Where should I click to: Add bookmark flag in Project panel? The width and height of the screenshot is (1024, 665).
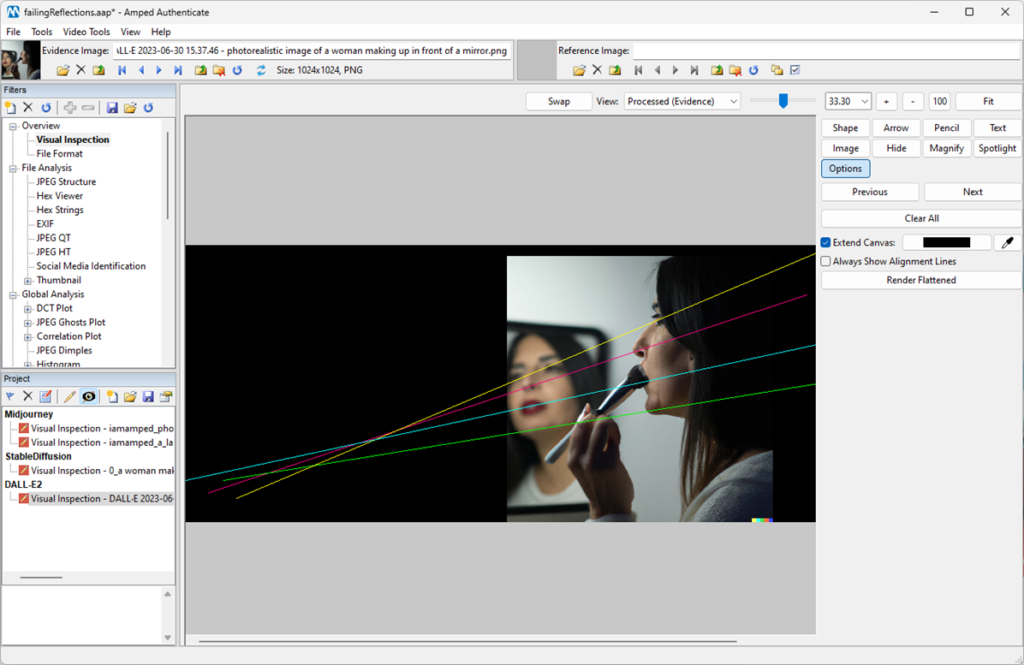coord(10,397)
